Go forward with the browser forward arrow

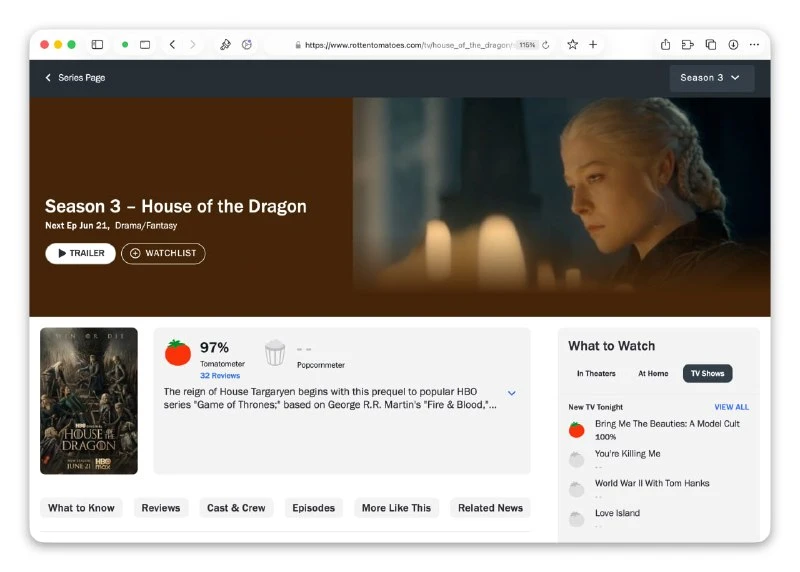pos(192,44)
